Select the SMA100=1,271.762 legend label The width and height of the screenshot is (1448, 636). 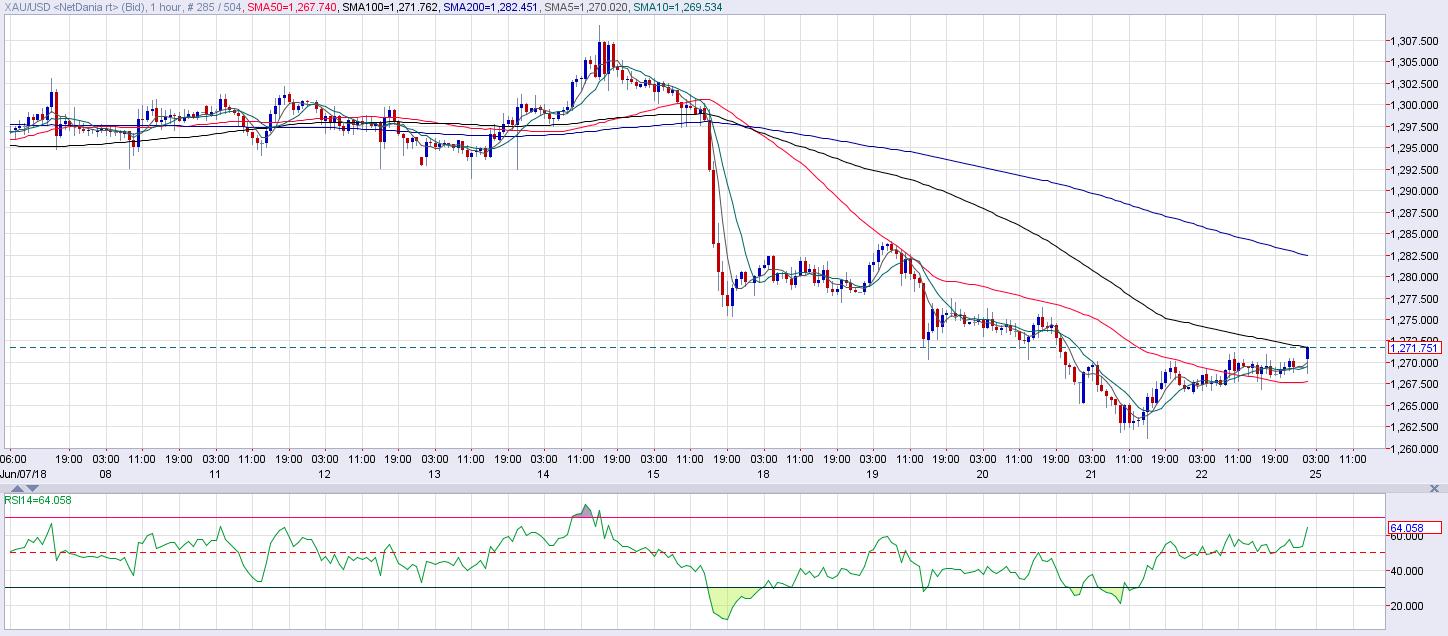tap(391, 7)
